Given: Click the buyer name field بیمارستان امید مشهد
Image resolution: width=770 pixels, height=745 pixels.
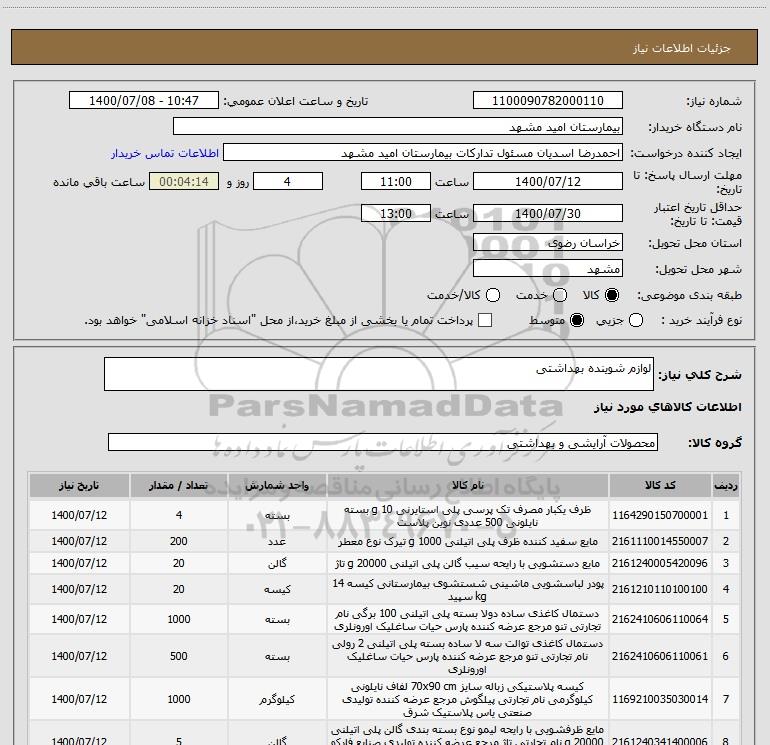Looking at the screenshot, I should [398, 127].
